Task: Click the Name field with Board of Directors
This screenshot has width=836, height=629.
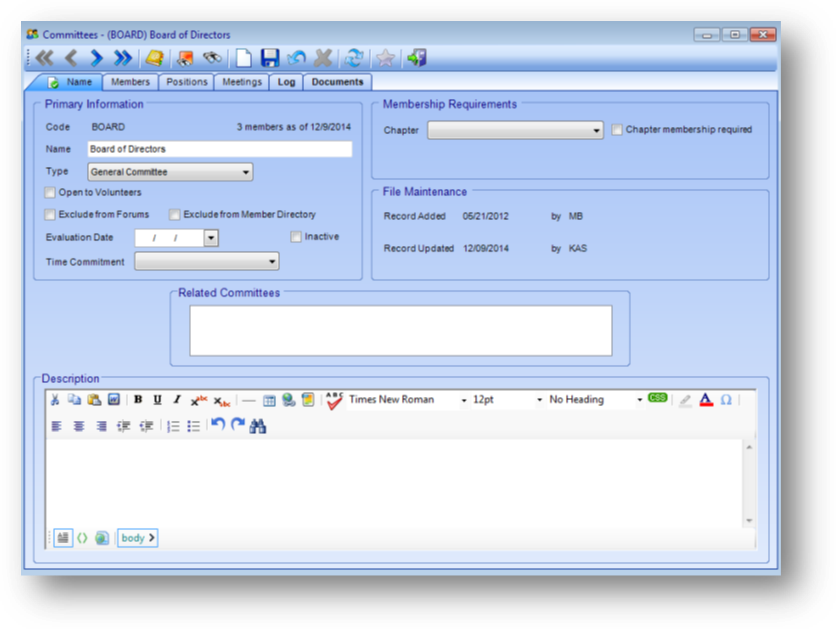Action: 220,149
